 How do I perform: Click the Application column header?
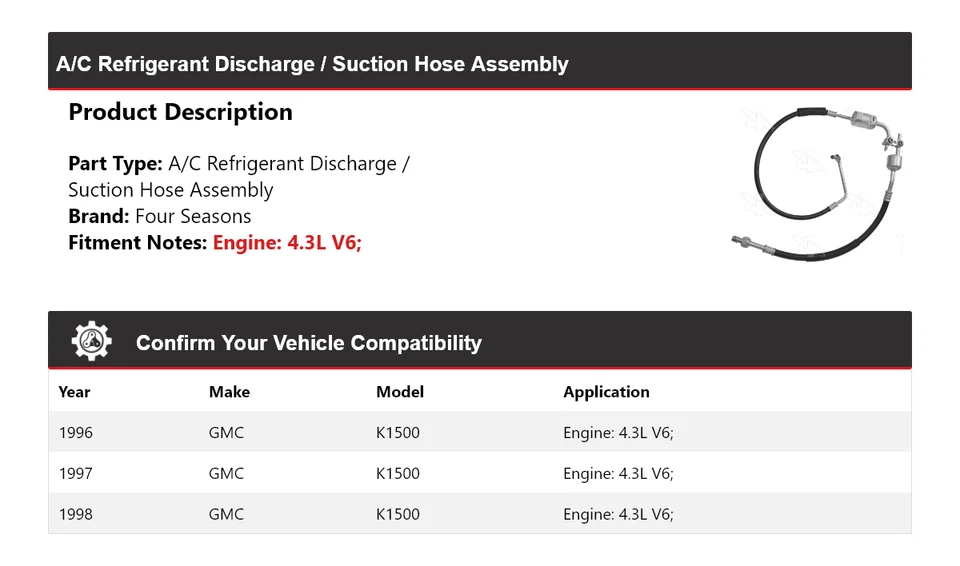tap(606, 392)
